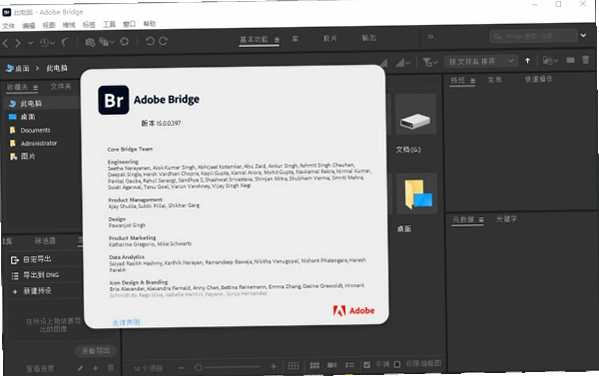Viewport: 599px width, 376px height.
Task: Switch to 胶片 workspace
Action: coord(330,38)
